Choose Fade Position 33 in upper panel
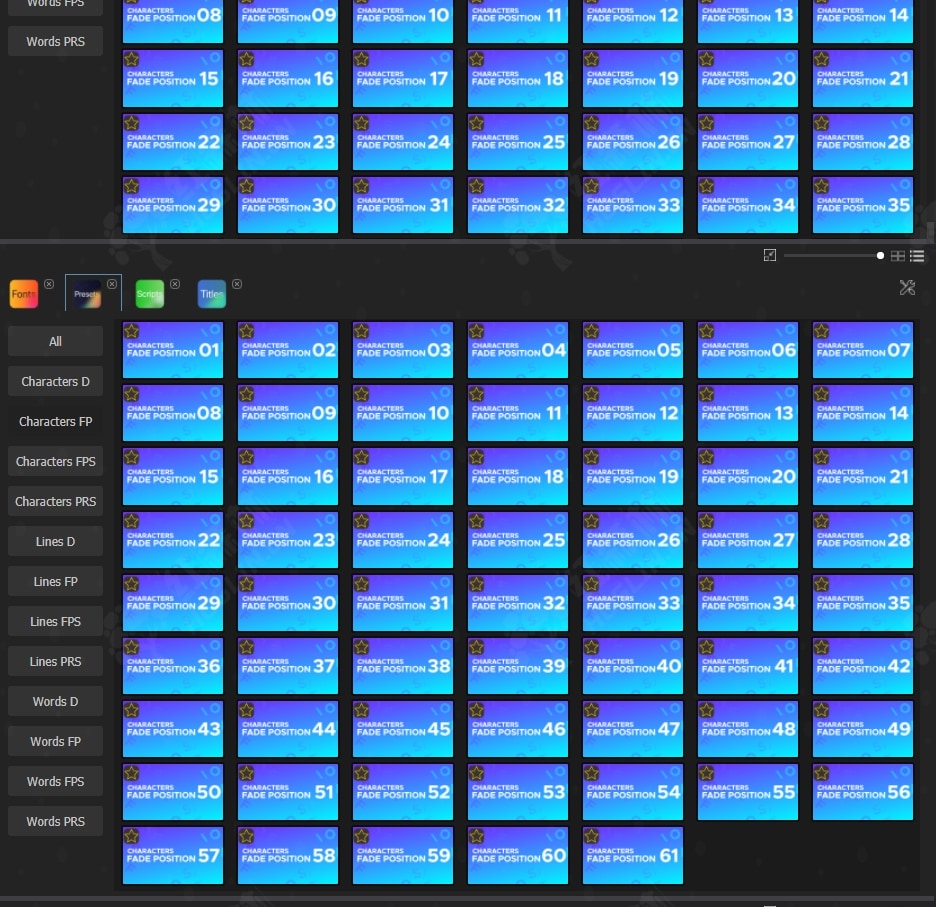Viewport: 936px width, 907px height. [633, 205]
